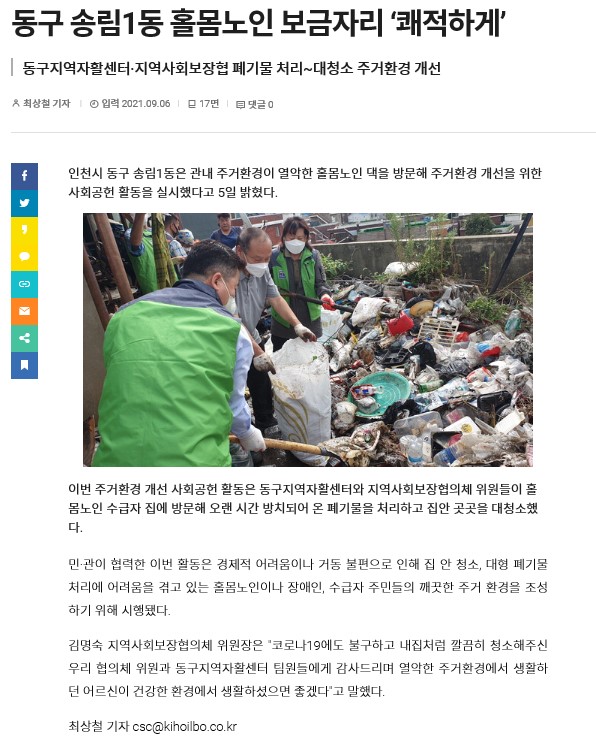Email the article using envelope icon
The height and width of the screenshot is (744, 596).
click(x=24, y=311)
